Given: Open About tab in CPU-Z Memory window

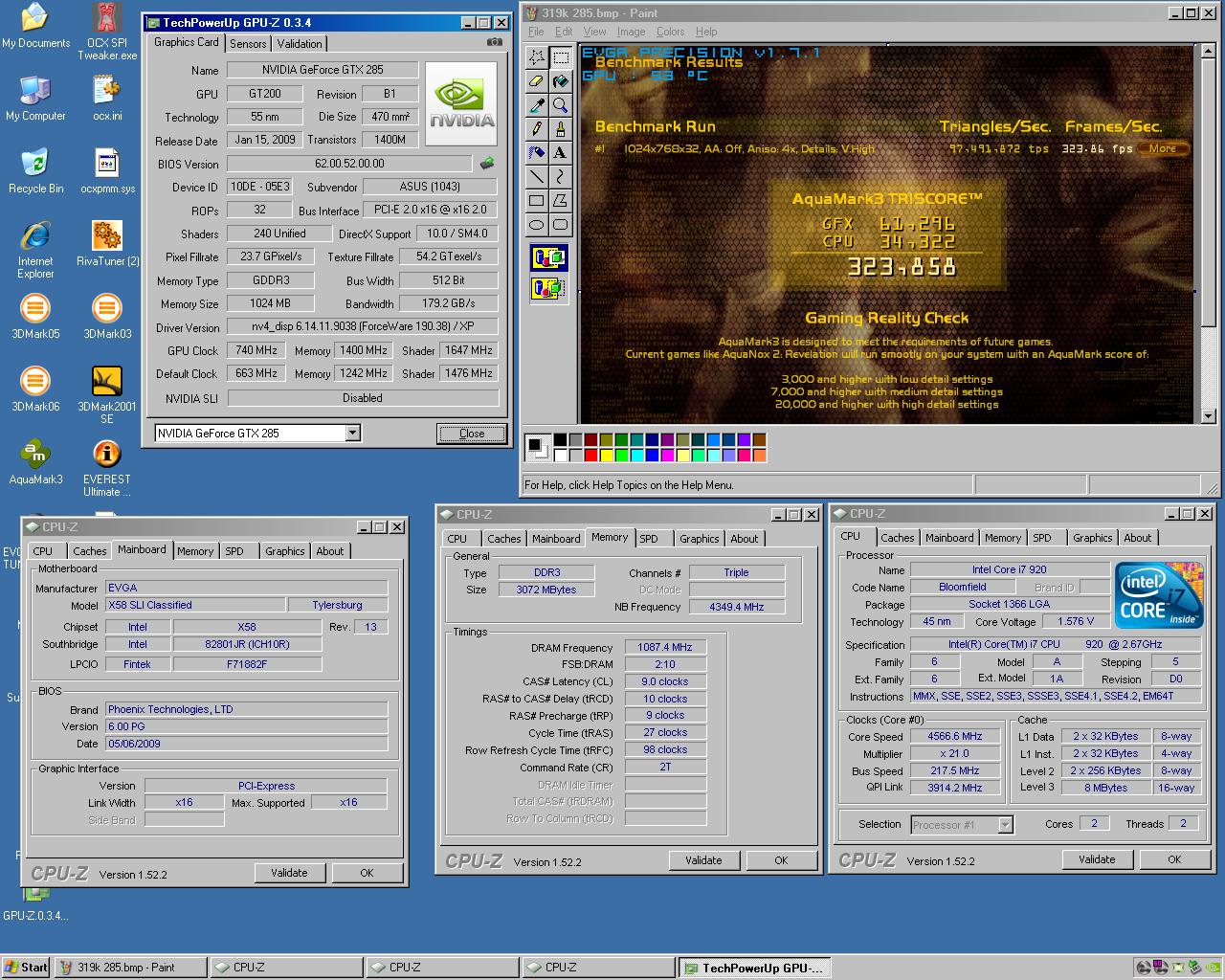Looking at the screenshot, I should pyautogui.click(x=745, y=539).
